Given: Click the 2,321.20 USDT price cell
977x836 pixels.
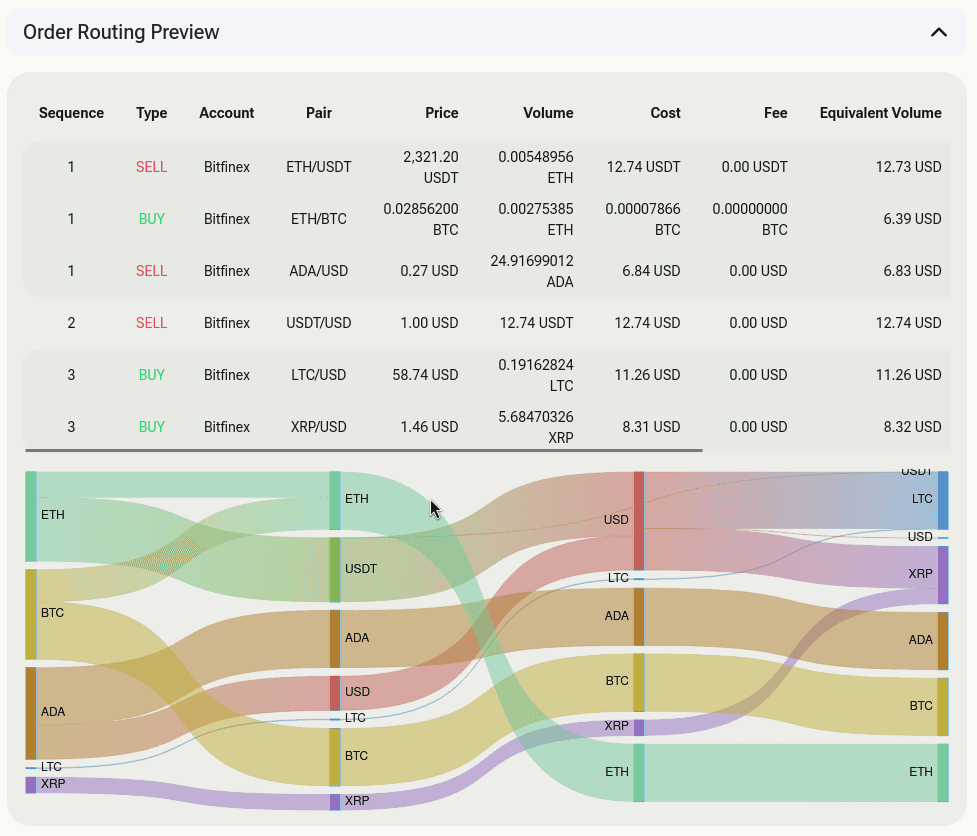Looking at the screenshot, I should [431, 167].
